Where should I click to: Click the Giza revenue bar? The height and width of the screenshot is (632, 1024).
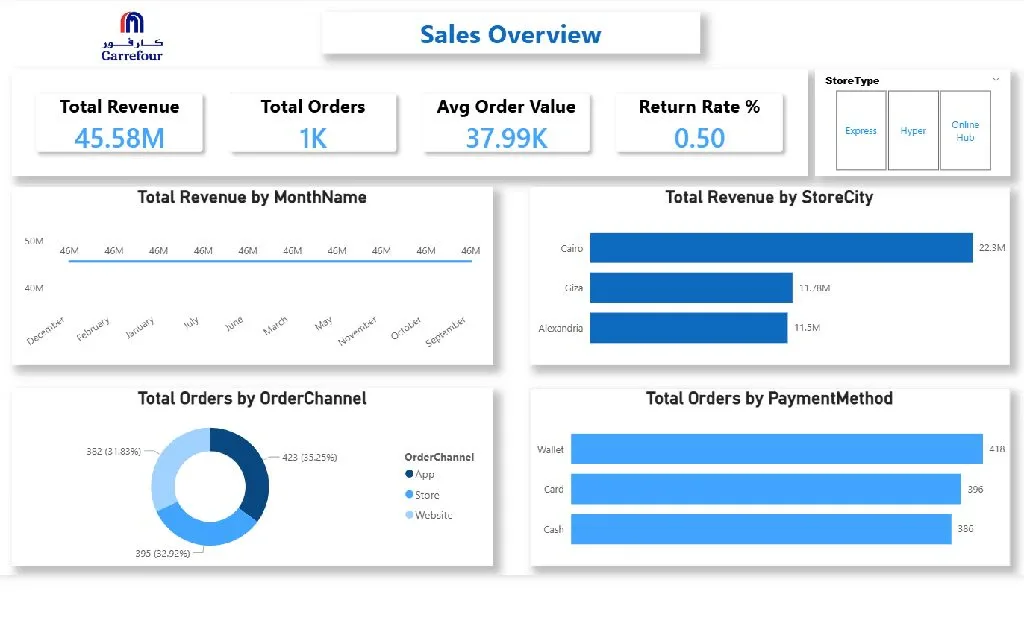click(x=691, y=288)
